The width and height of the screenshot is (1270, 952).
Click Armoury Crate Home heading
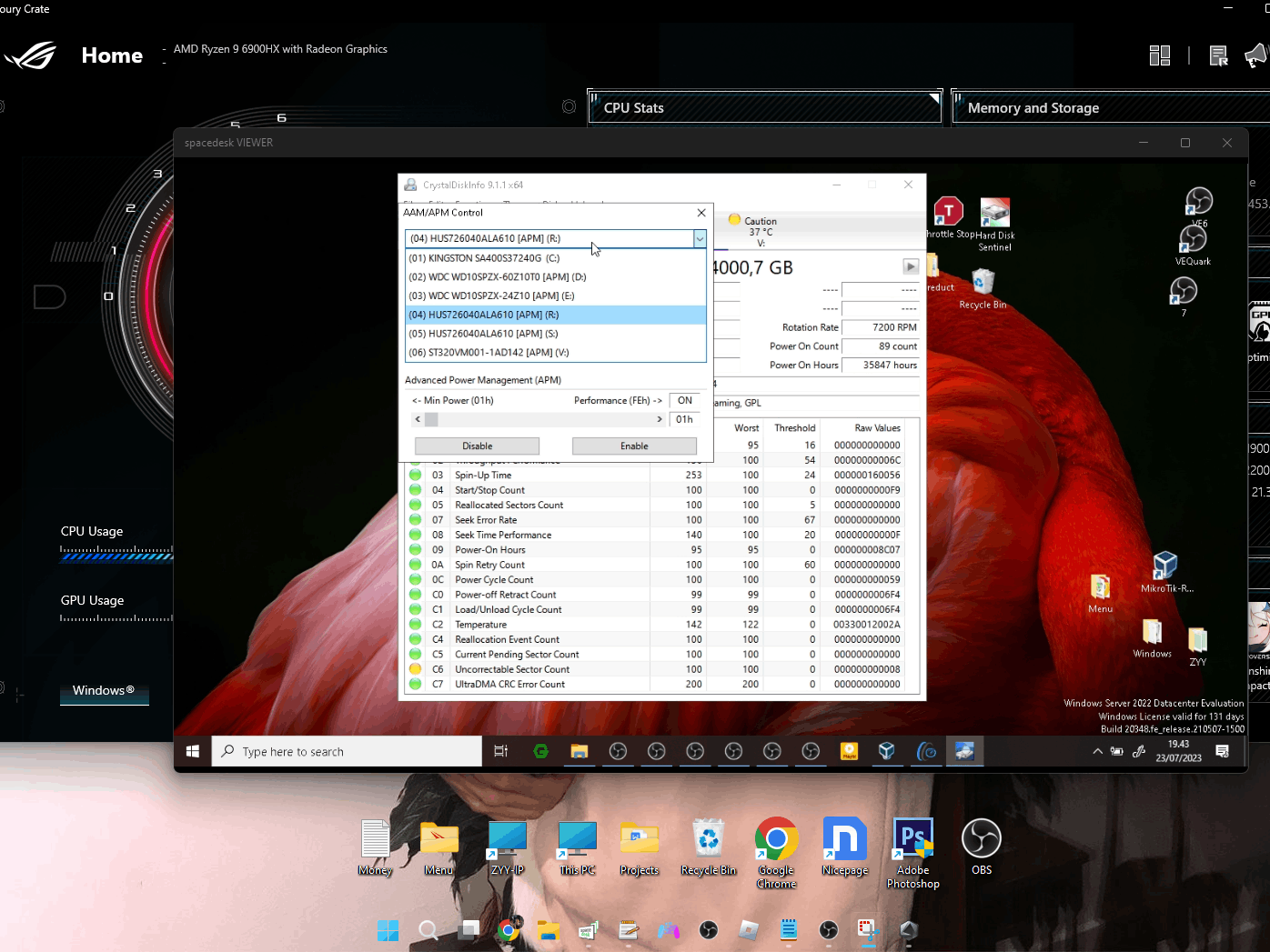coord(112,55)
